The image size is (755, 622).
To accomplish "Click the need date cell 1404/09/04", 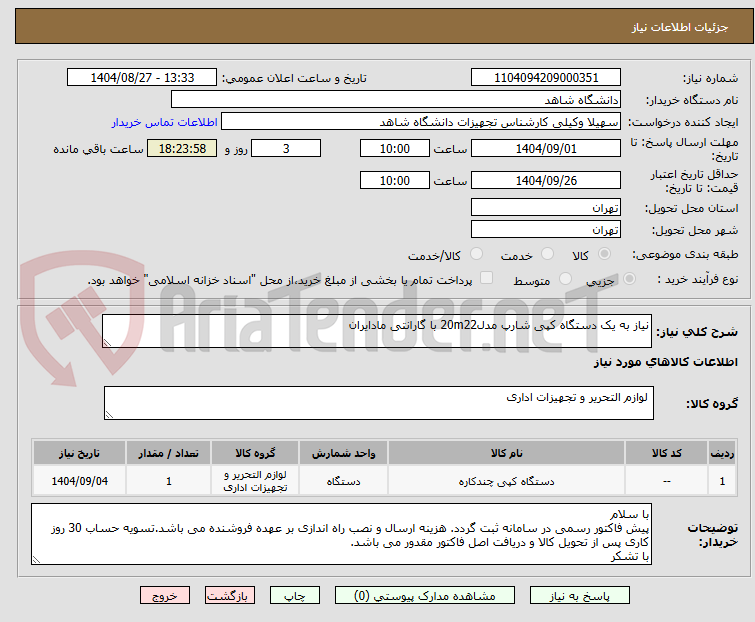I will tap(79, 481).
